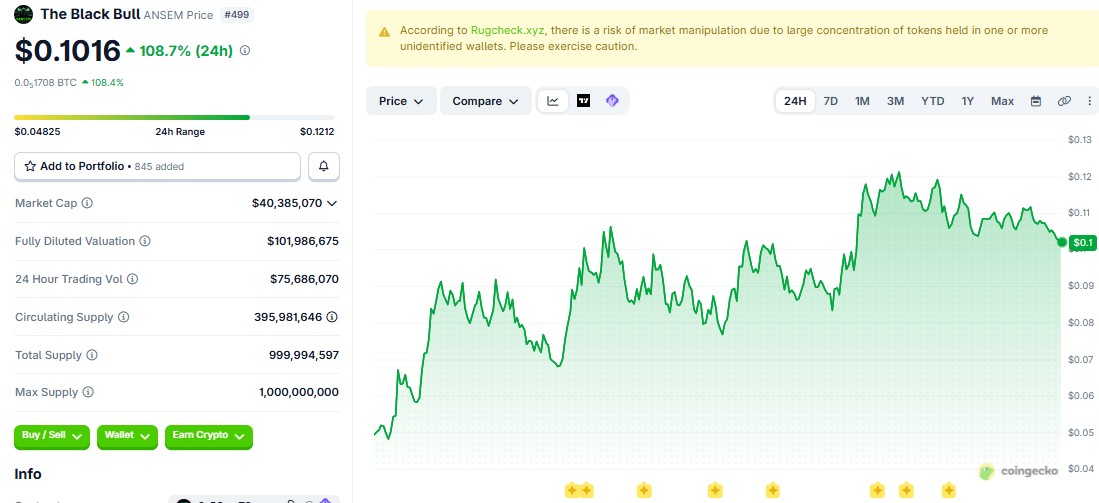Viewport: 1099px width, 503px height.
Task: Click the info icon beside 24h price change
Action: (x=245, y=50)
